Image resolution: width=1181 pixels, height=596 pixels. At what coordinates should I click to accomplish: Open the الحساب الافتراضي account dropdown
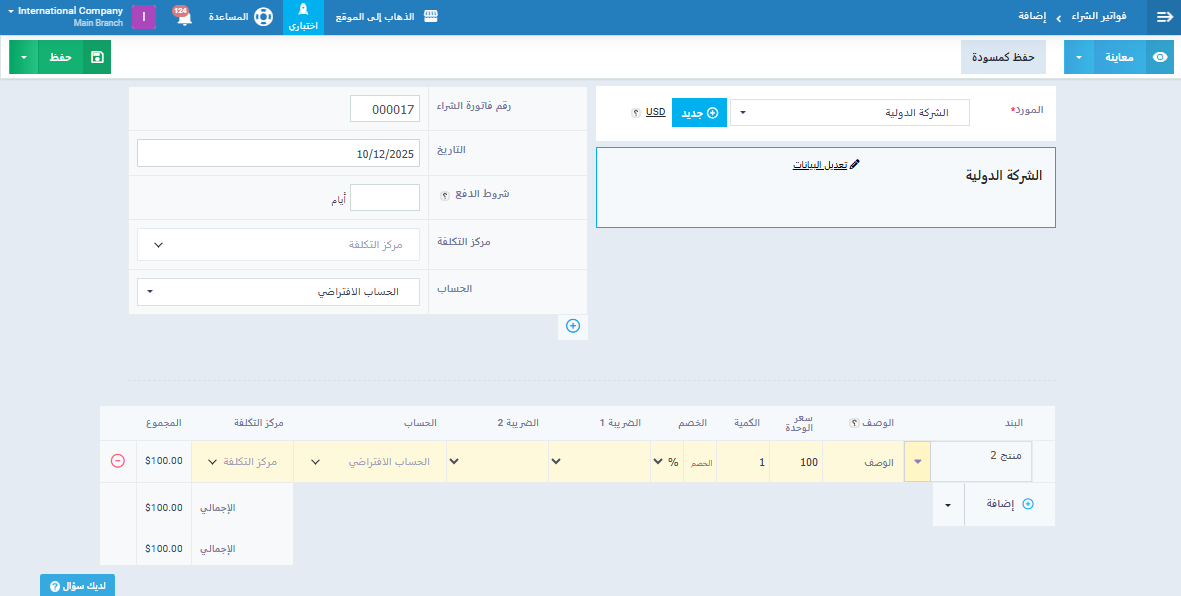tap(278, 292)
